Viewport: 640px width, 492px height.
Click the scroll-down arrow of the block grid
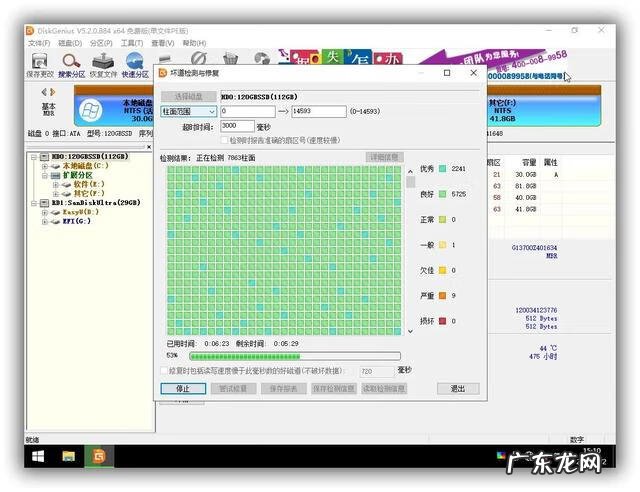(410, 332)
